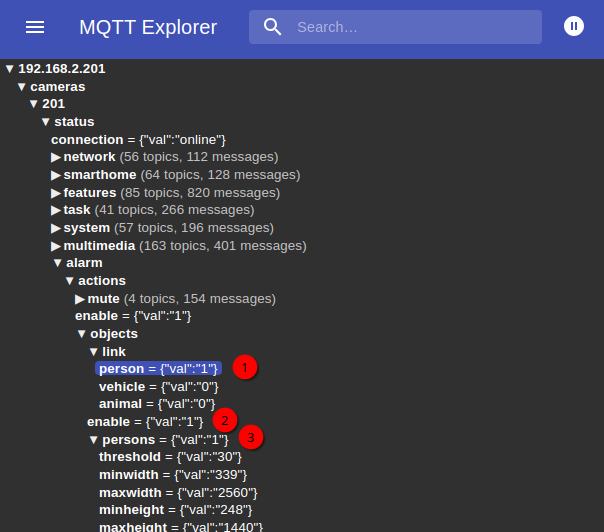This screenshot has width=604, height=532.
Task: Collapse the persons node arrow
Action: [93, 440]
